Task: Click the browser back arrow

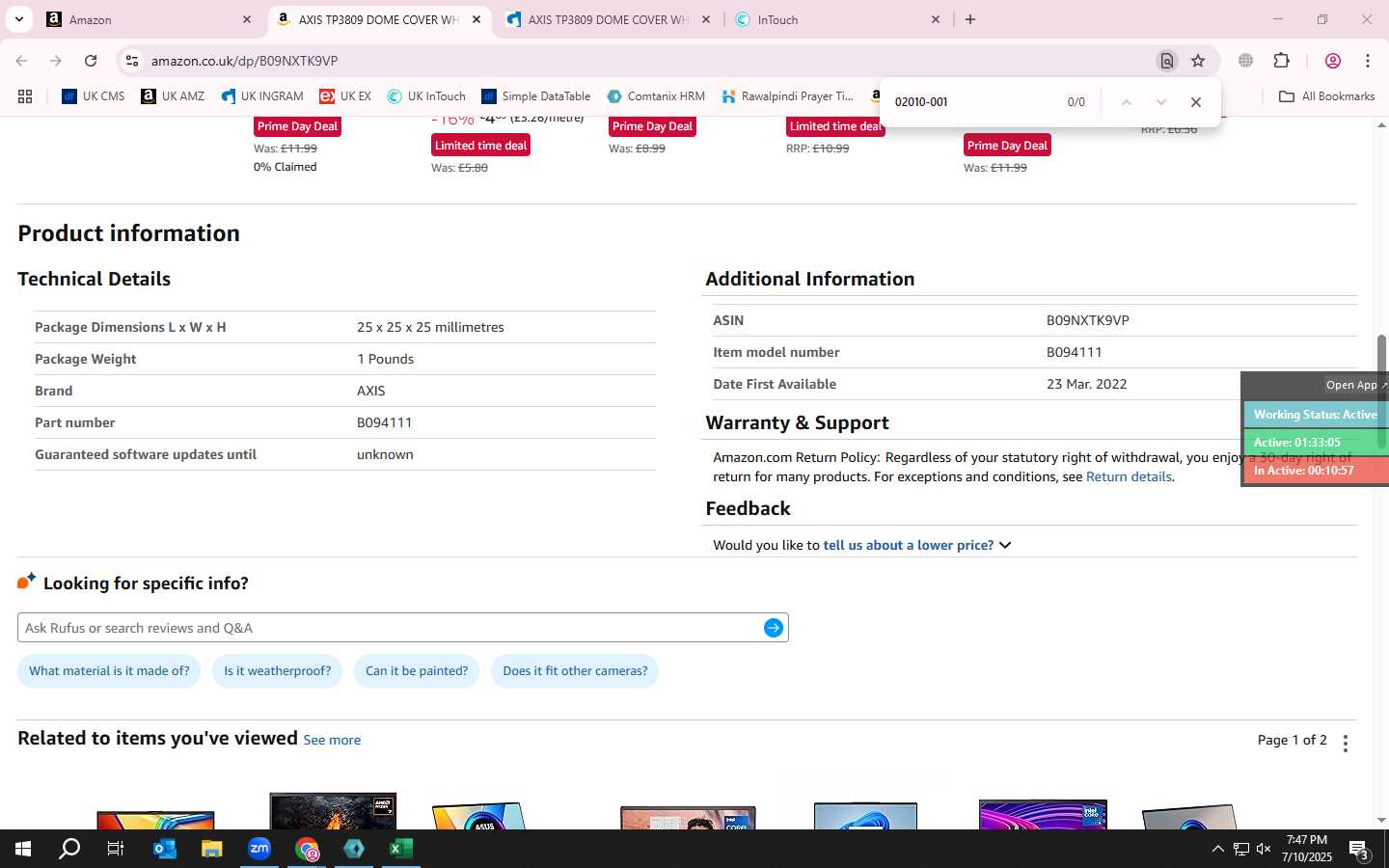Action: click(x=21, y=61)
